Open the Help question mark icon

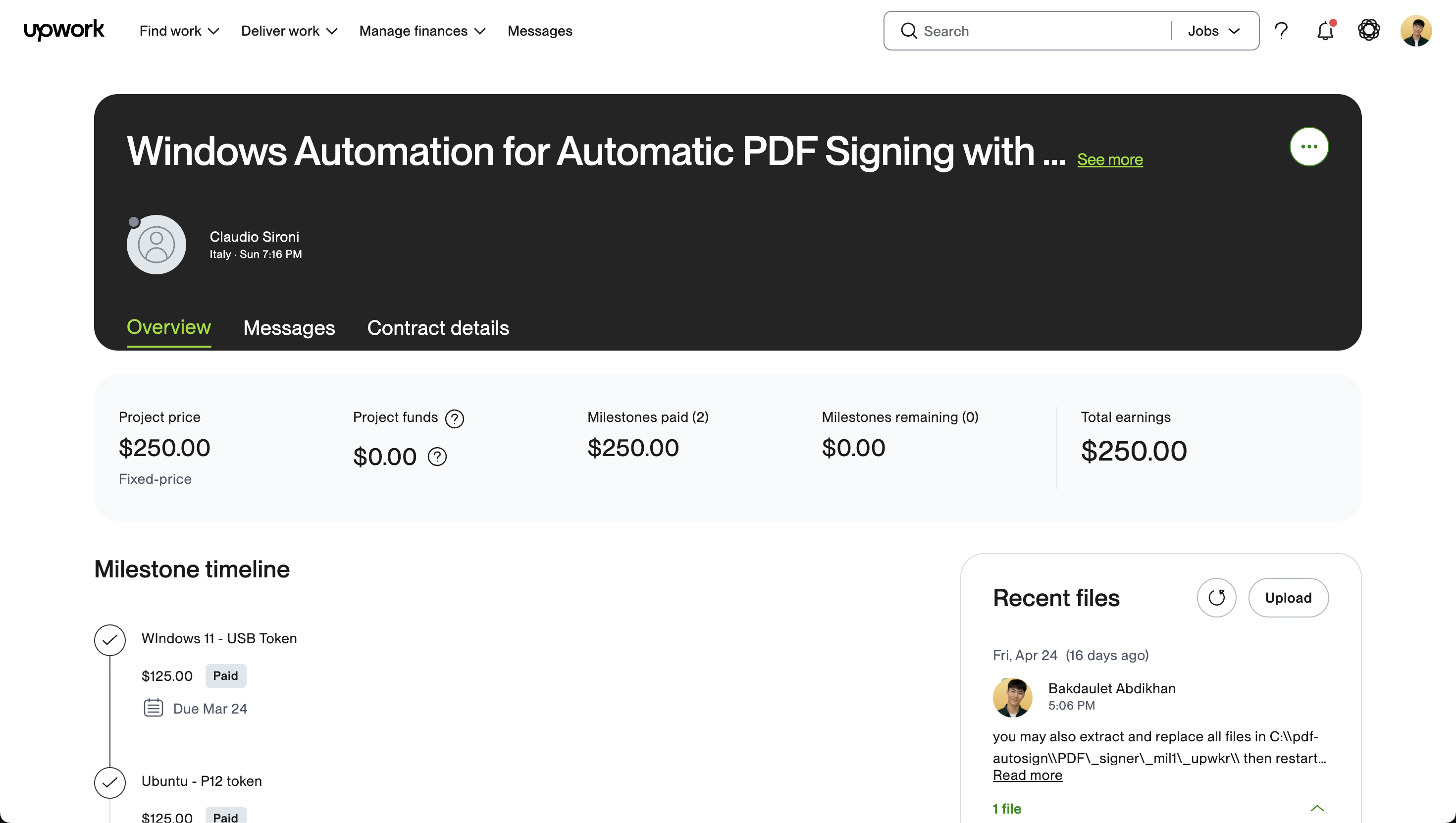tap(1281, 31)
